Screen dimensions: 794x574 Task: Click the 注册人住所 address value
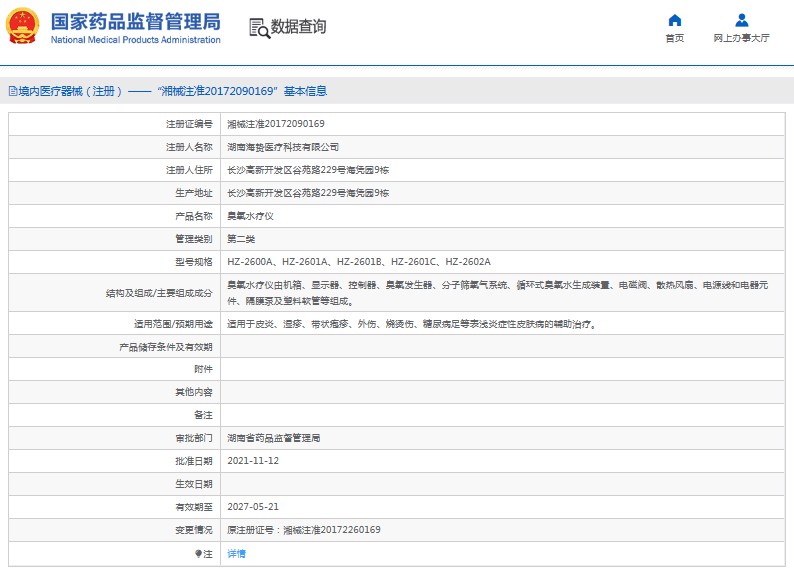pos(308,170)
